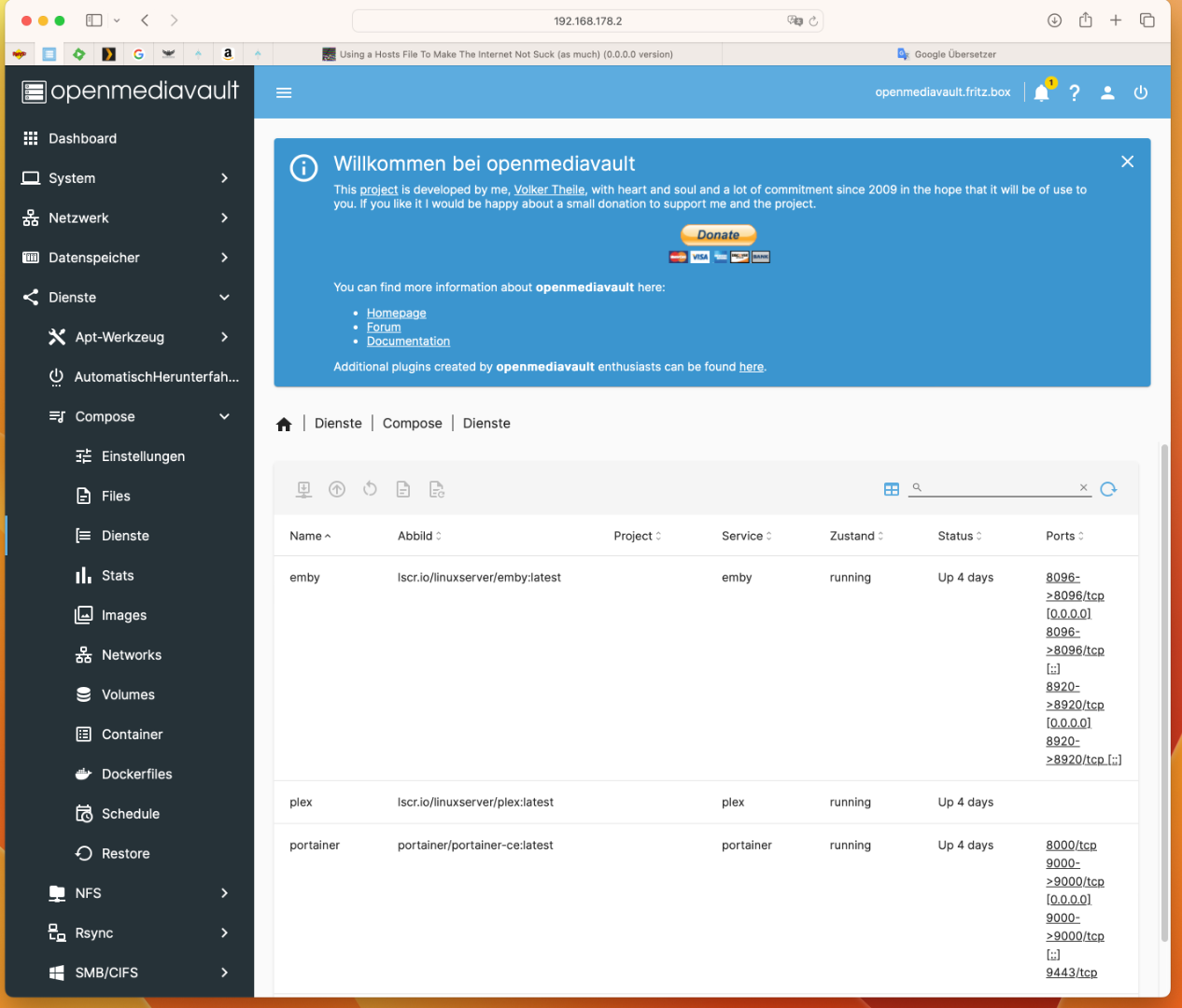Open the help question mark
The image size is (1182, 1008).
pyautogui.click(x=1075, y=92)
